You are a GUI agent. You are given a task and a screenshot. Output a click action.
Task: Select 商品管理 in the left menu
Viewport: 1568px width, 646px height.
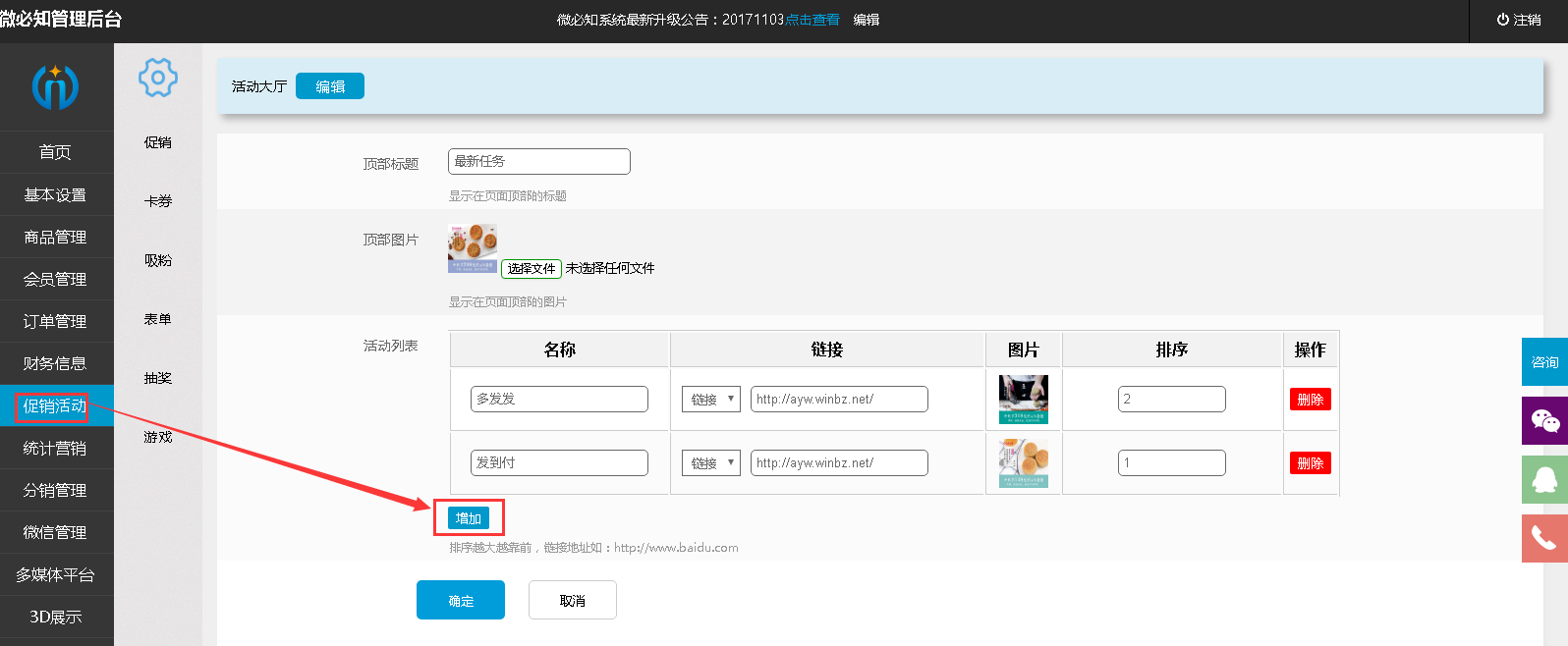(x=55, y=238)
